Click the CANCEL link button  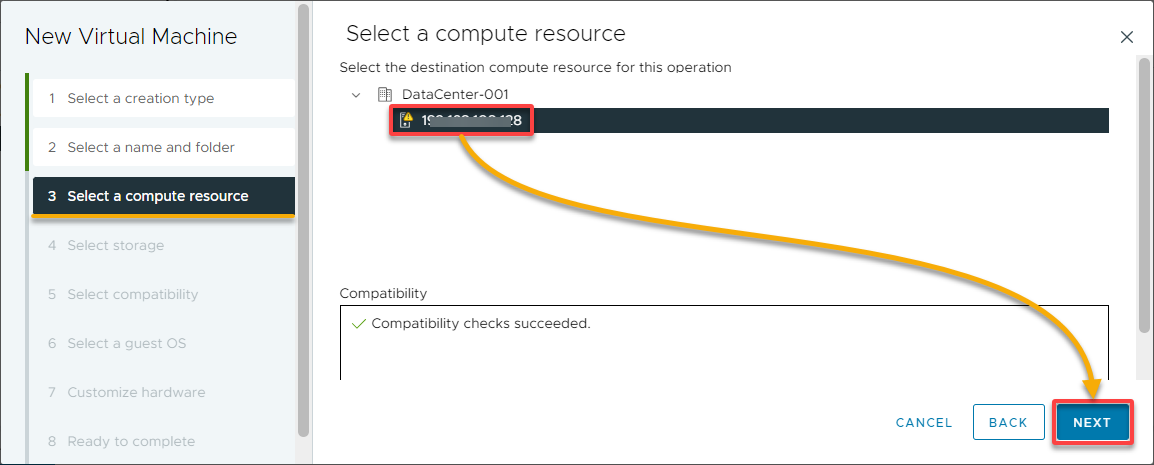(924, 422)
